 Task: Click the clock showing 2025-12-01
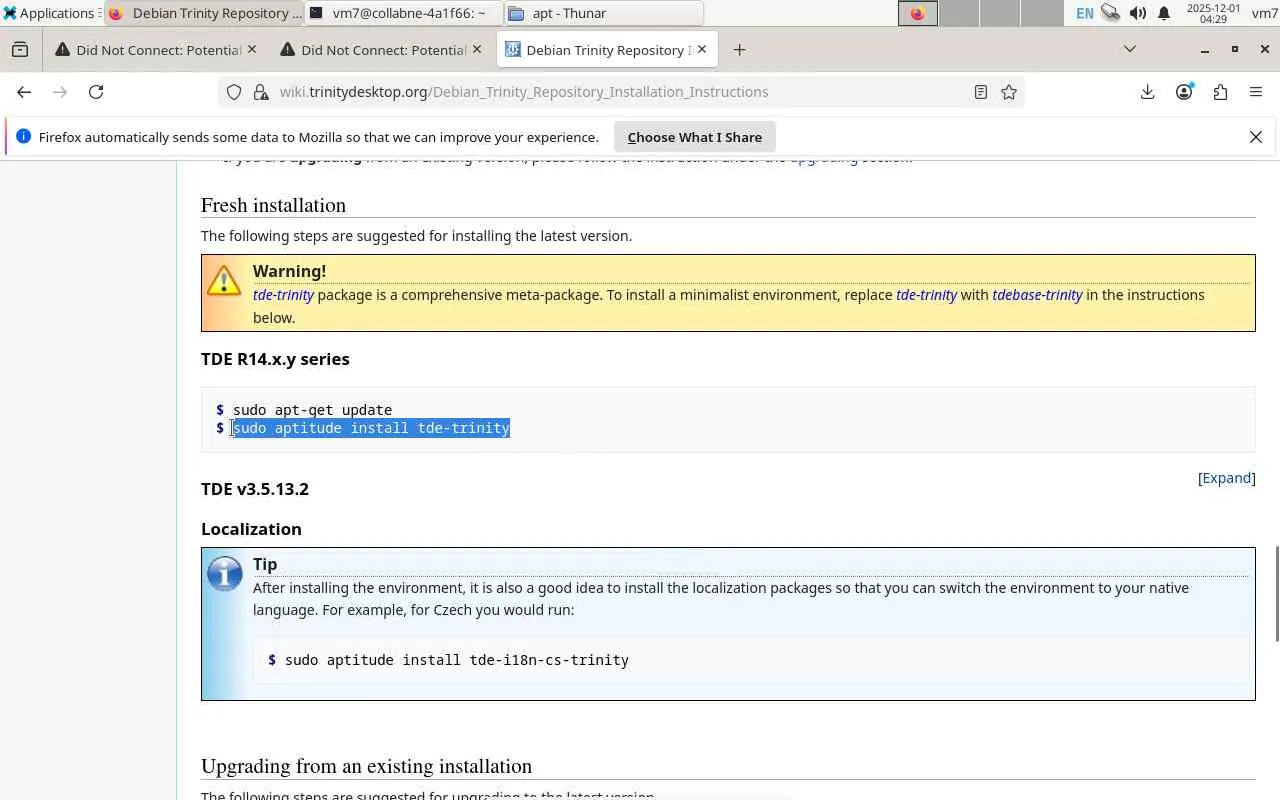pyautogui.click(x=1212, y=13)
